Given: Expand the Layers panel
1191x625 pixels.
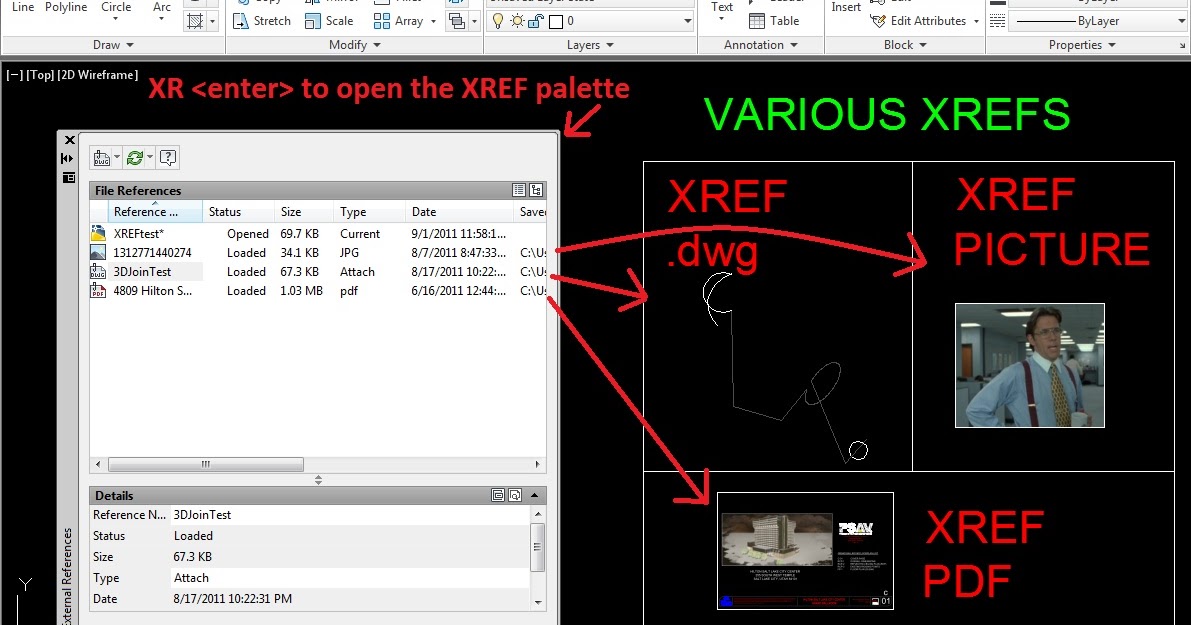Looking at the screenshot, I should (589, 45).
